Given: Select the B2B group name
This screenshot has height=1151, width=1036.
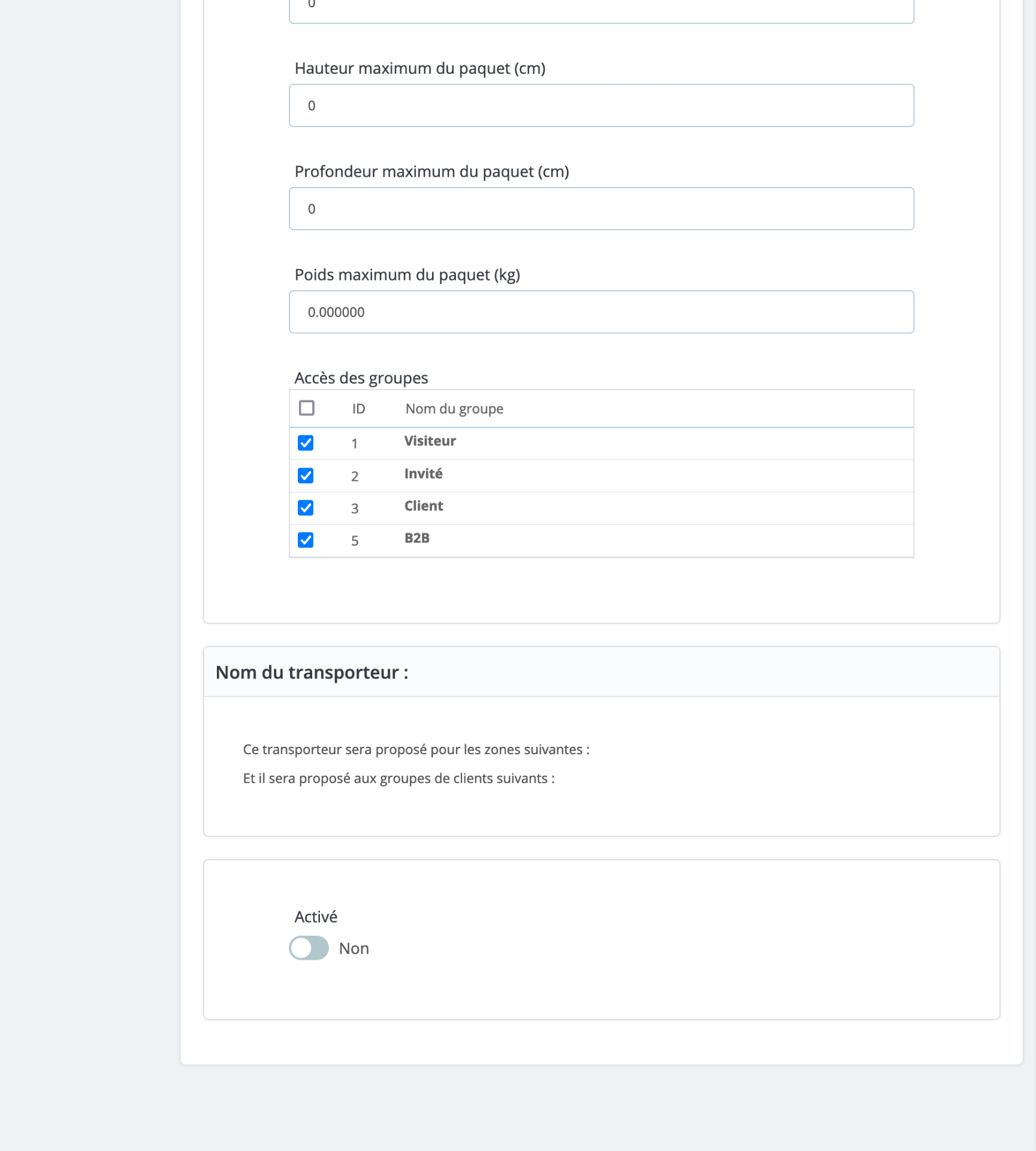Looking at the screenshot, I should tap(416, 538).
